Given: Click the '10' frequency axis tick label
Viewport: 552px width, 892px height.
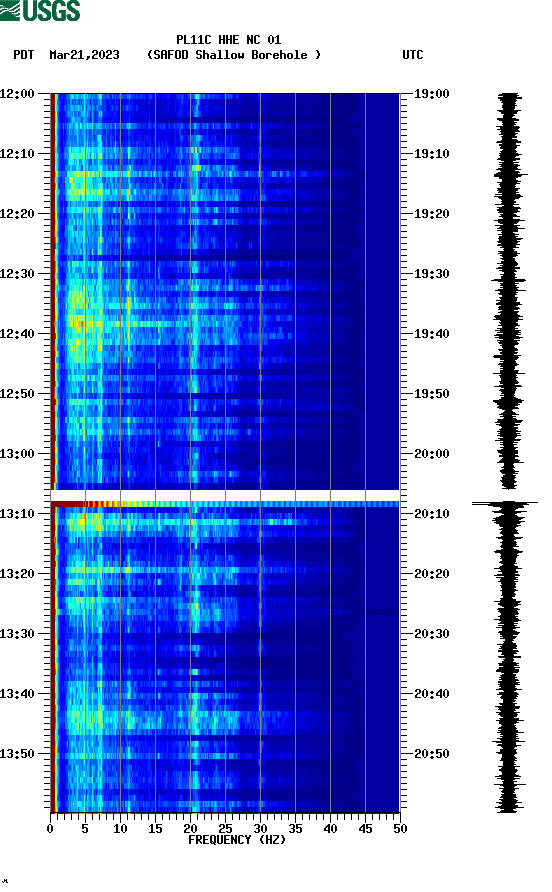Looking at the screenshot, I should [120, 829].
